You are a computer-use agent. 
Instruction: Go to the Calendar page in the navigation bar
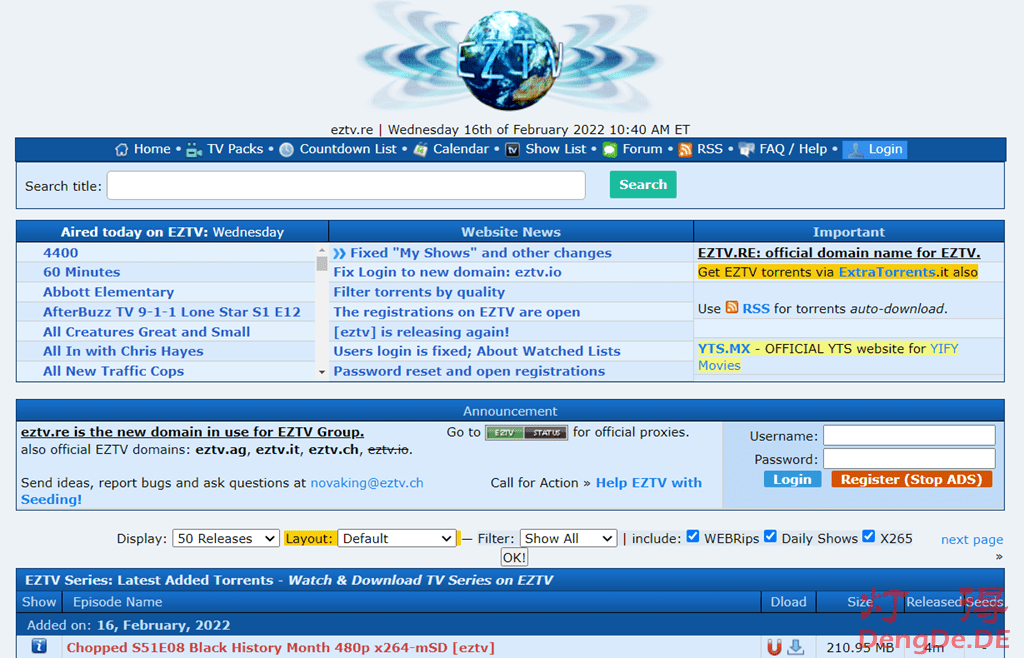tap(460, 149)
